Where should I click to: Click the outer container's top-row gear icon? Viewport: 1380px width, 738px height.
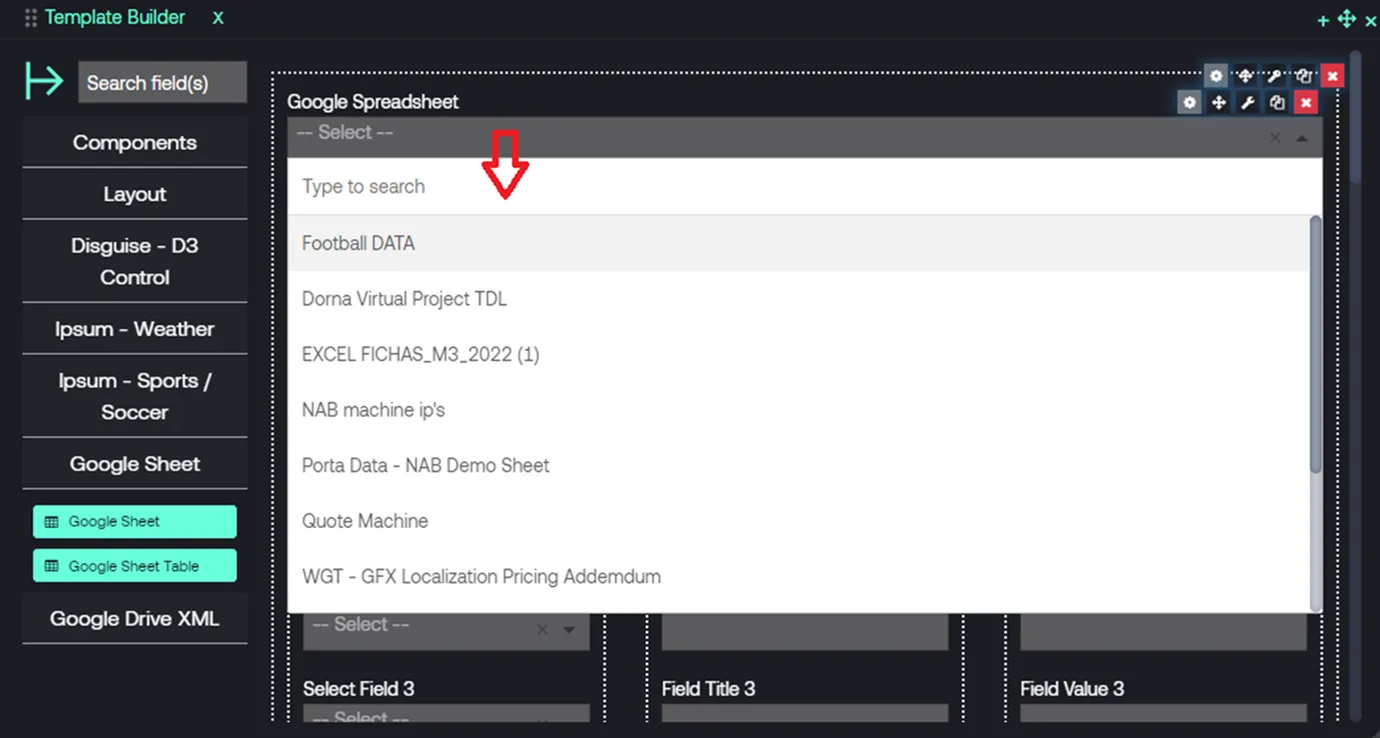pos(1215,76)
